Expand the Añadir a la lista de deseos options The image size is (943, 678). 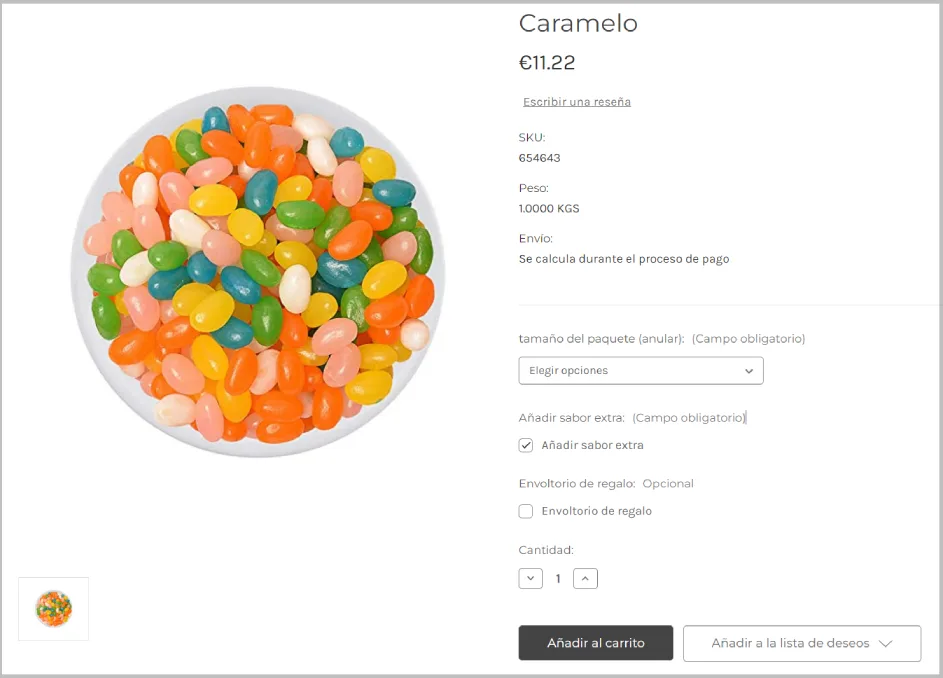tap(888, 643)
